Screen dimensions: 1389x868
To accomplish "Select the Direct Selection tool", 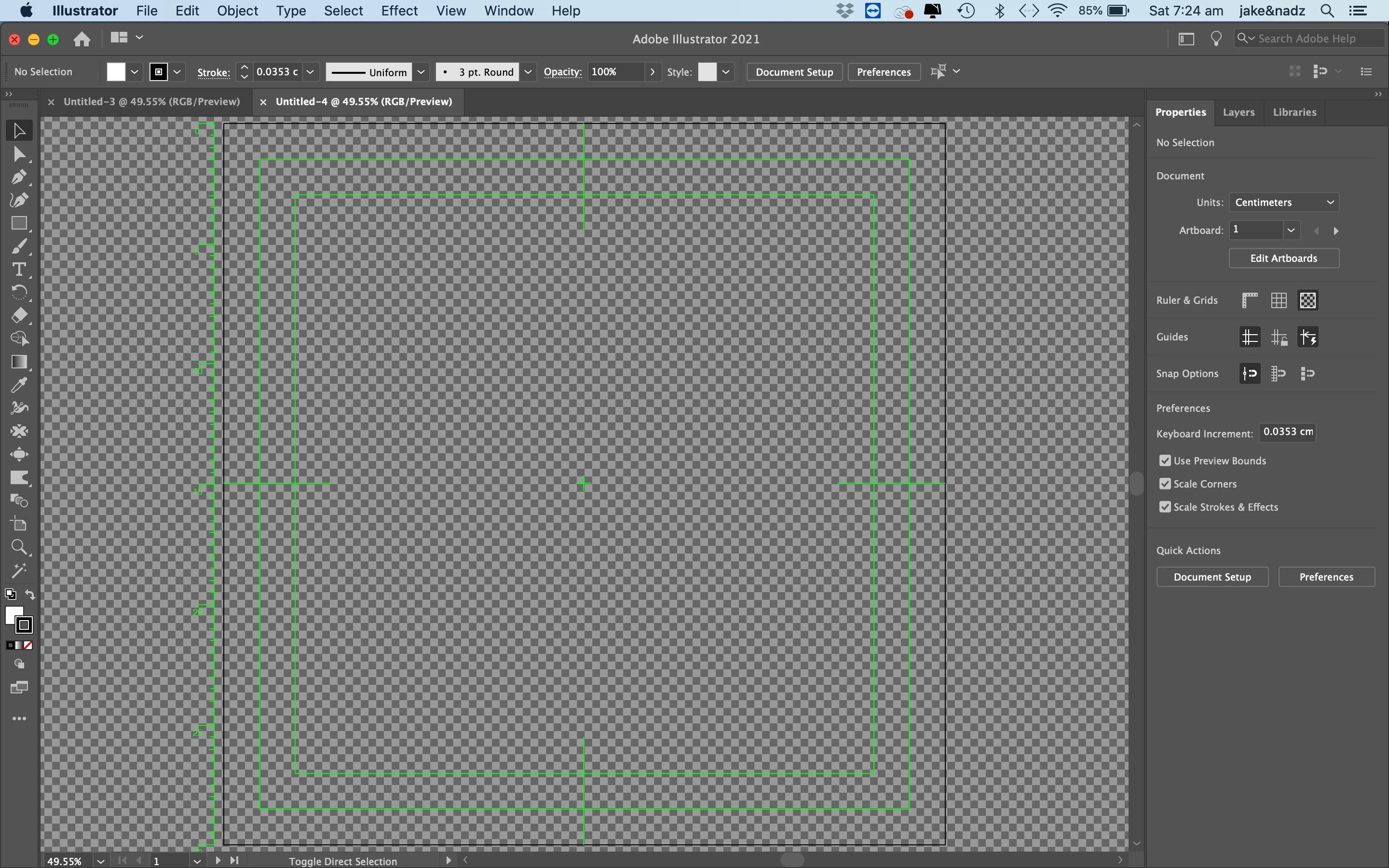I will [x=18, y=153].
